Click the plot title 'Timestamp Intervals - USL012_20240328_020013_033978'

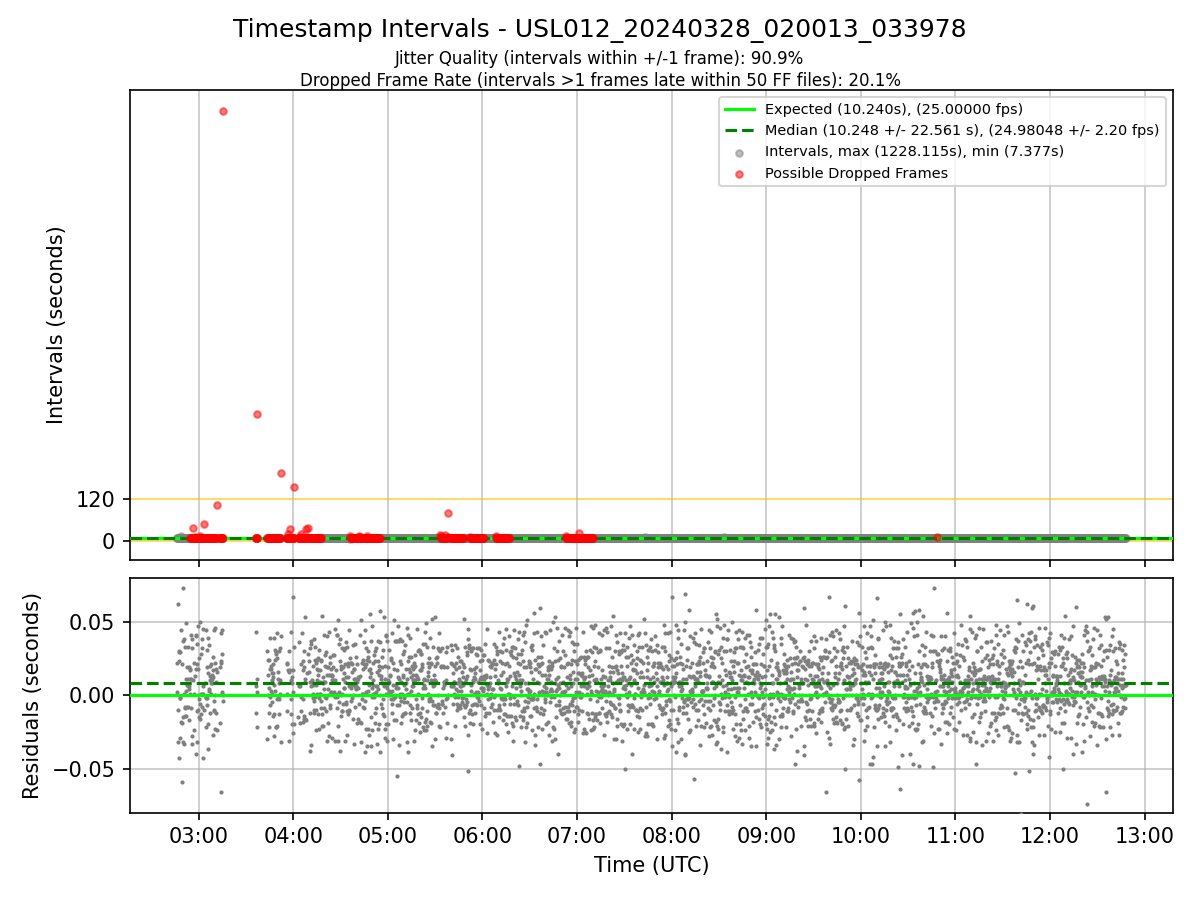[x=600, y=29]
